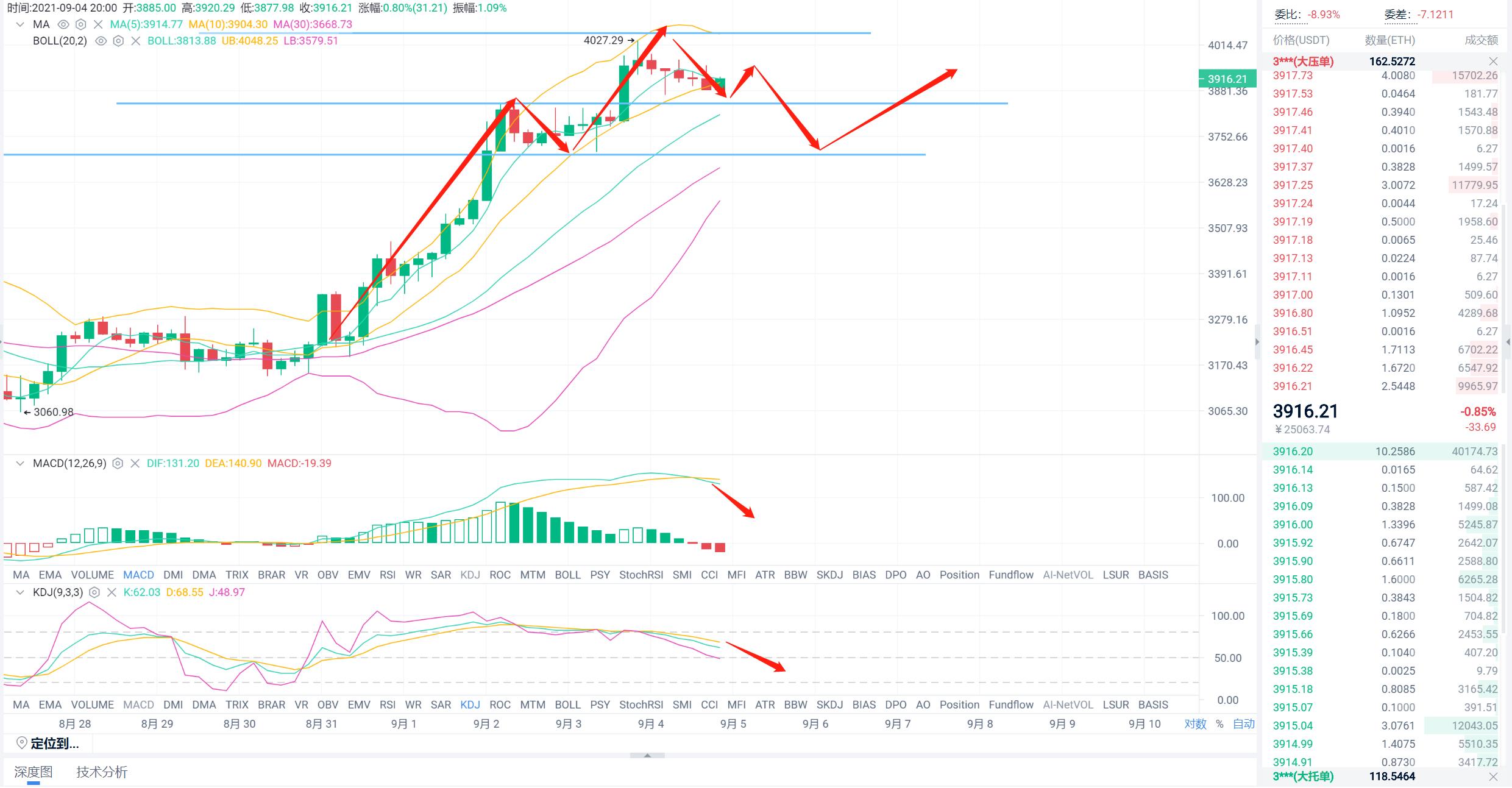This screenshot has height=788, width=1512.
Task: Open MA indicator settings hexagon icon
Action: 80,24
